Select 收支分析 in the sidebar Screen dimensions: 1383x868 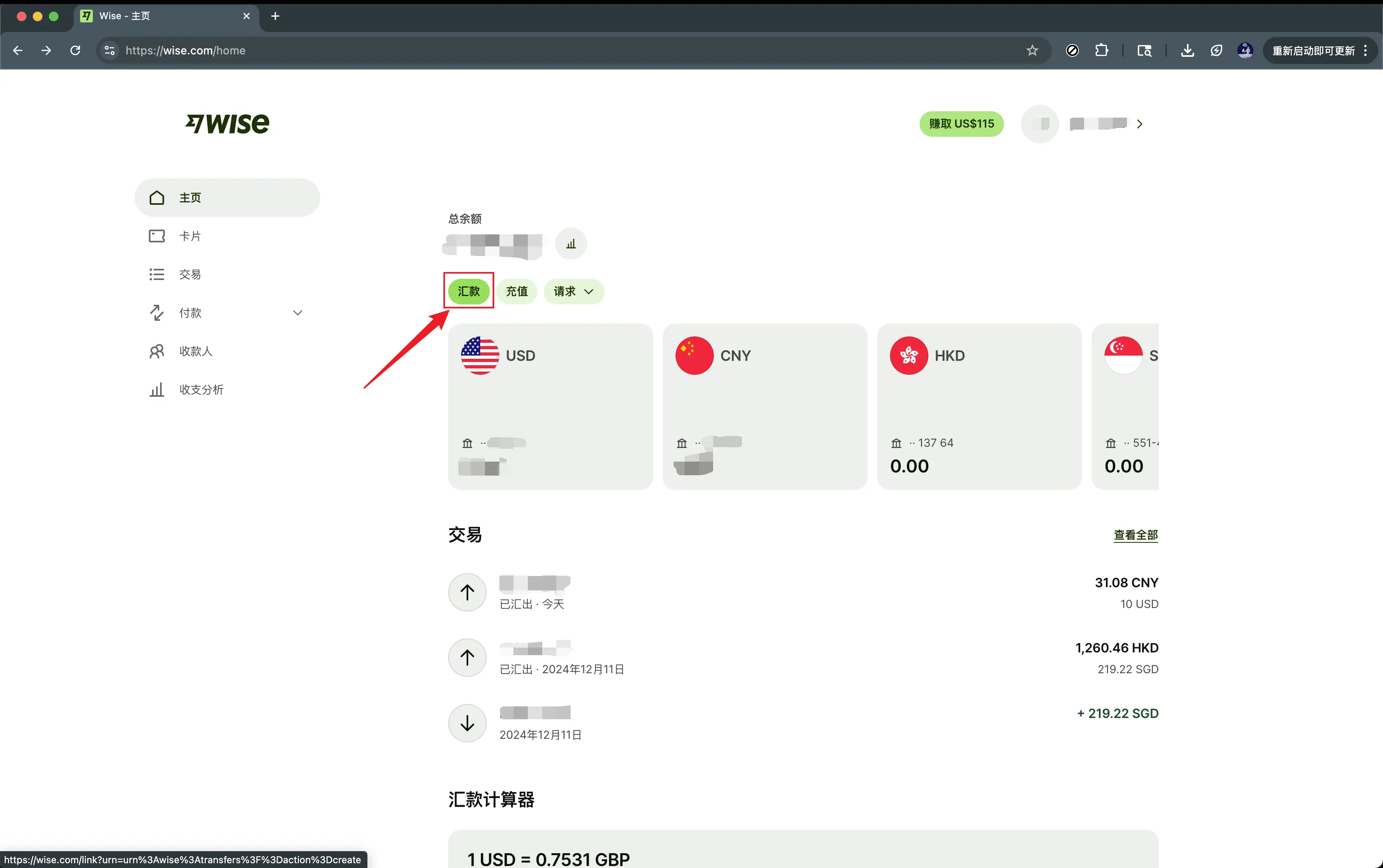[201, 389]
